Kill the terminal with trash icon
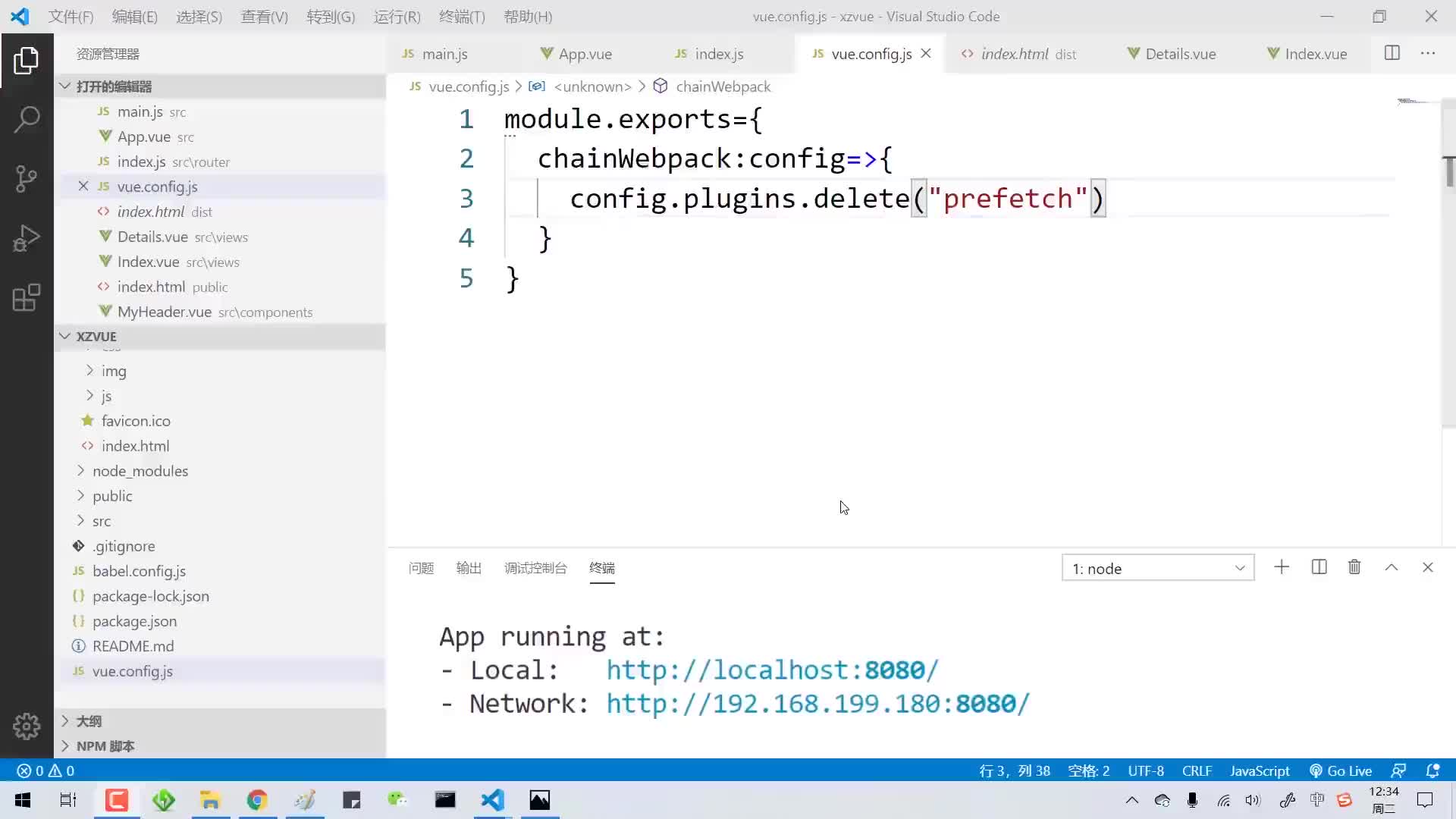The height and width of the screenshot is (819, 1456). point(1354,567)
